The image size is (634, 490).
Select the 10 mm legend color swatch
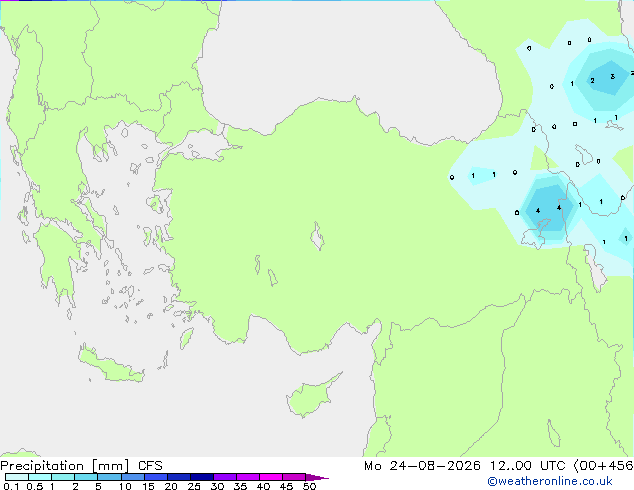tap(132, 477)
